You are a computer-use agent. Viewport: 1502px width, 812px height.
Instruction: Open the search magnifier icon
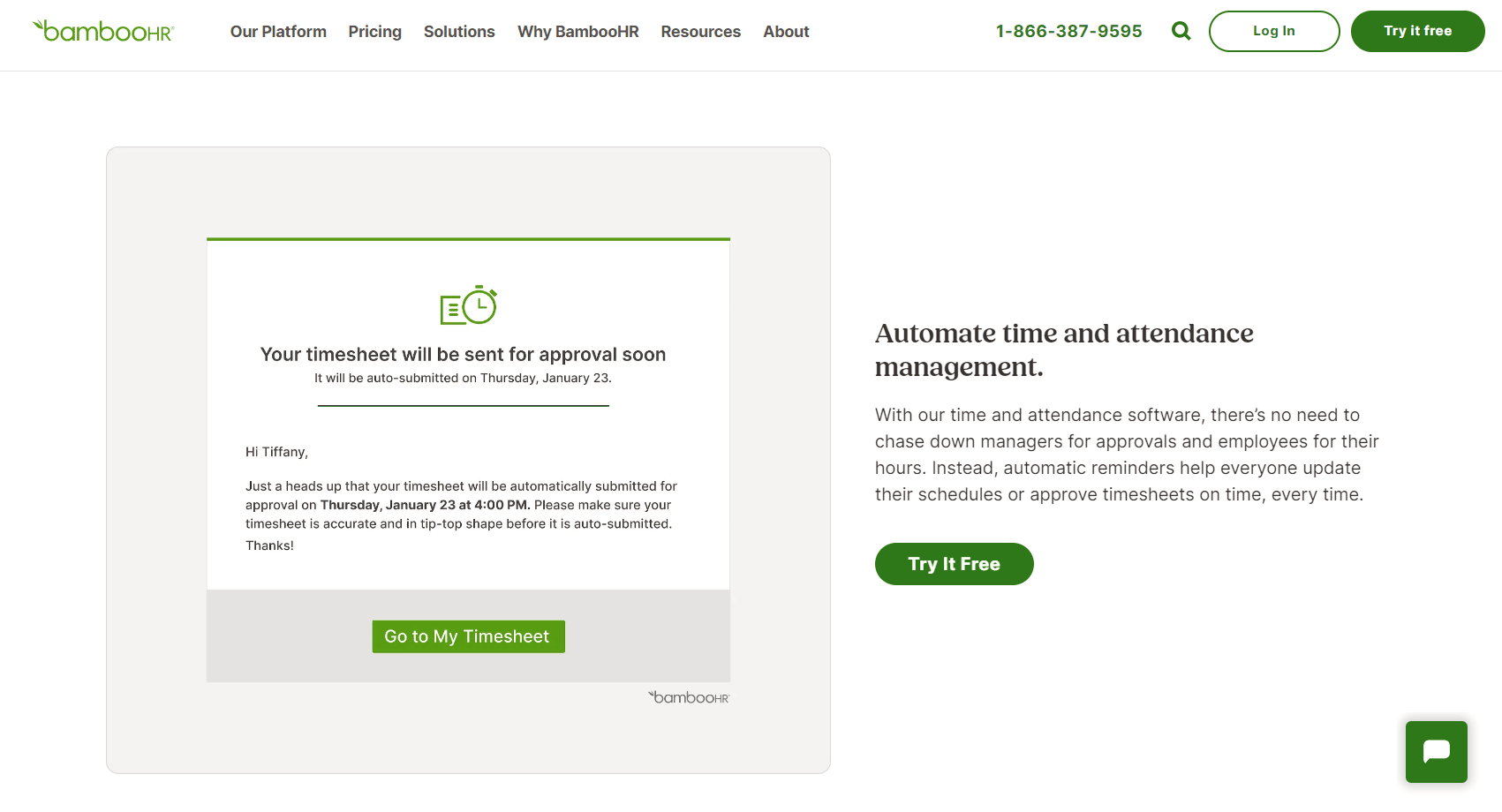[1181, 31]
